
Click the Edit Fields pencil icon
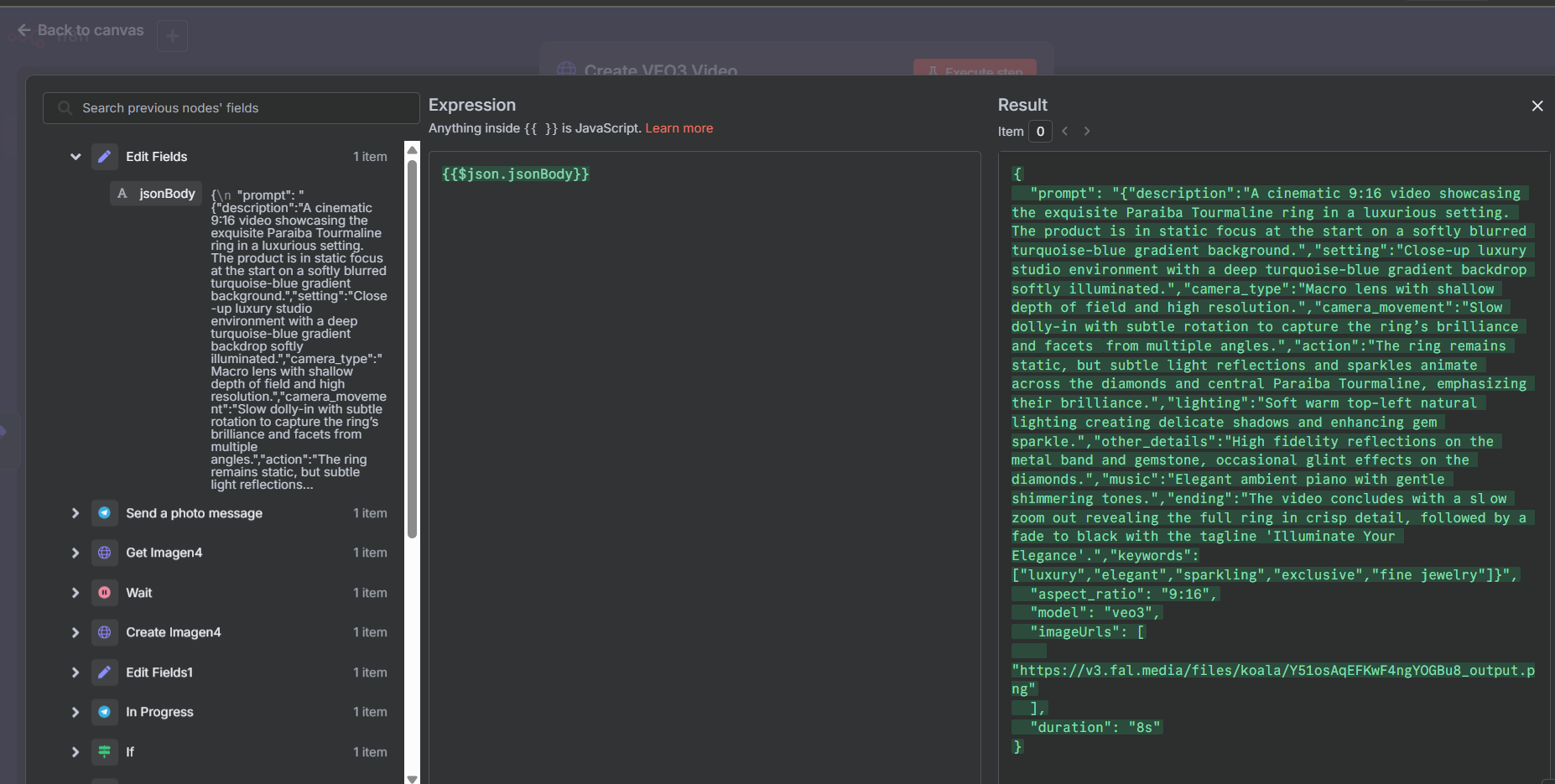104,157
